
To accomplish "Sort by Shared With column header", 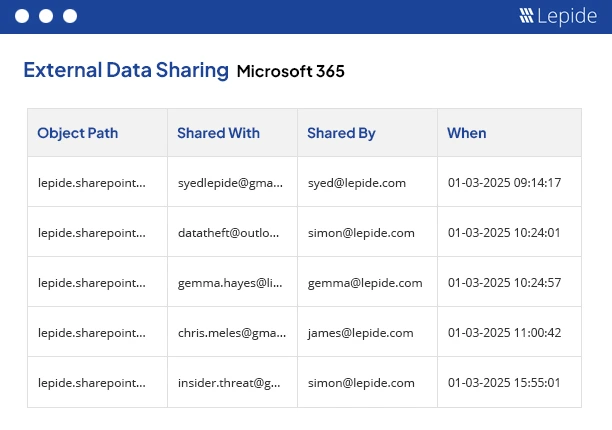I will (218, 133).
